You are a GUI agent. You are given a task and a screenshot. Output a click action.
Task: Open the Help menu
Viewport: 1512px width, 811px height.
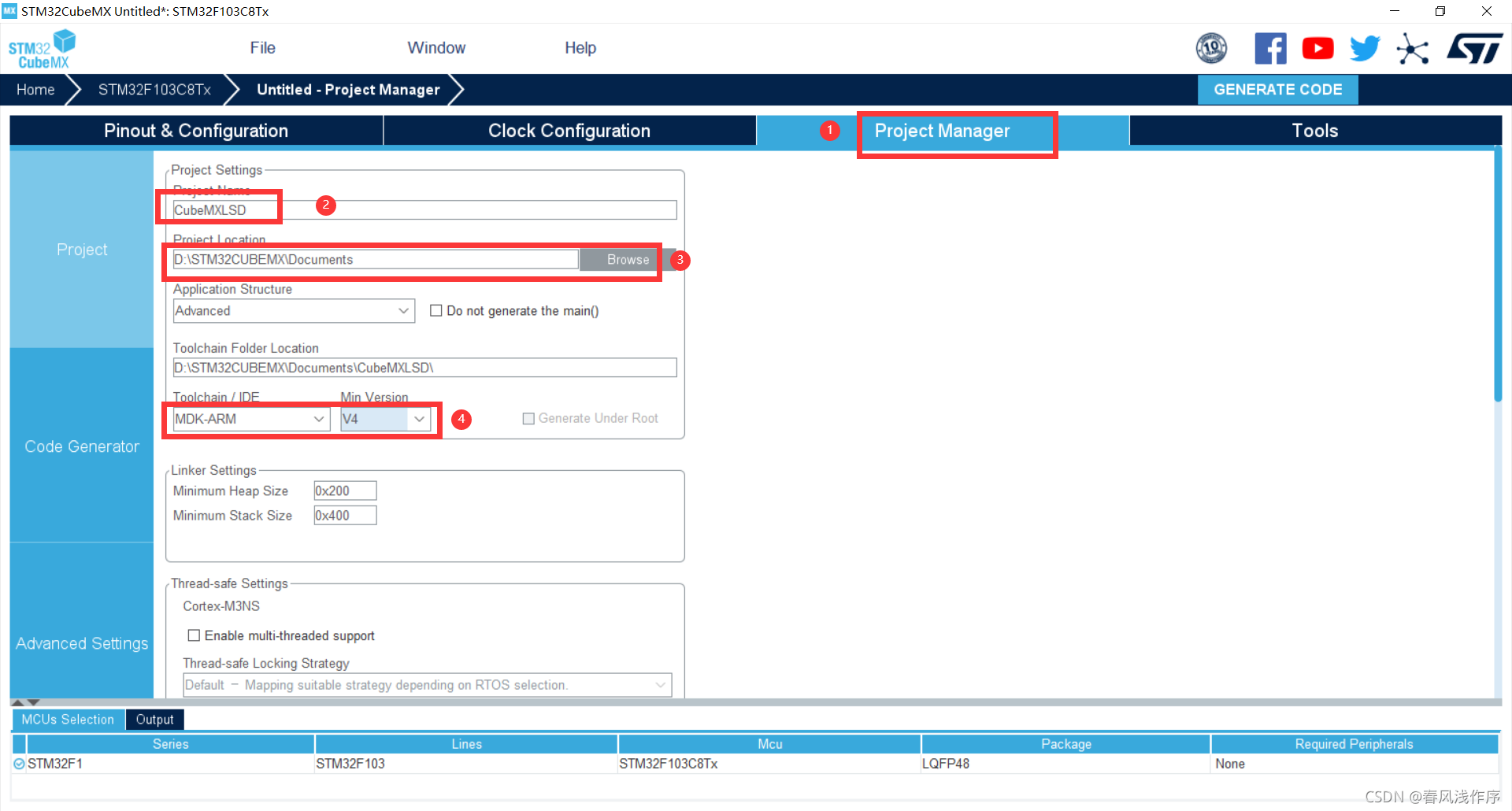[x=580, y=48]
